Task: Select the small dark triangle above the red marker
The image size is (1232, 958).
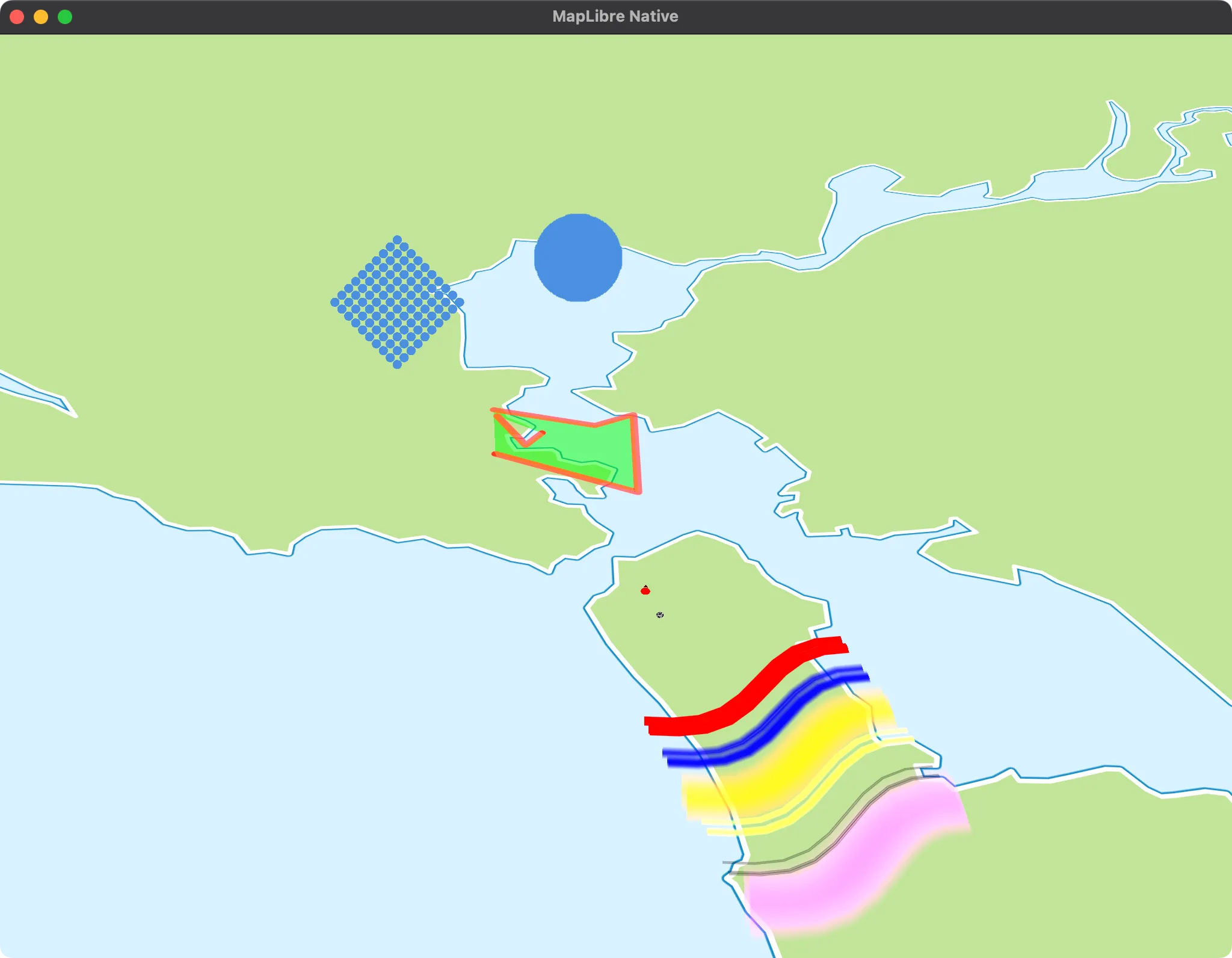Action: [645, 586]
